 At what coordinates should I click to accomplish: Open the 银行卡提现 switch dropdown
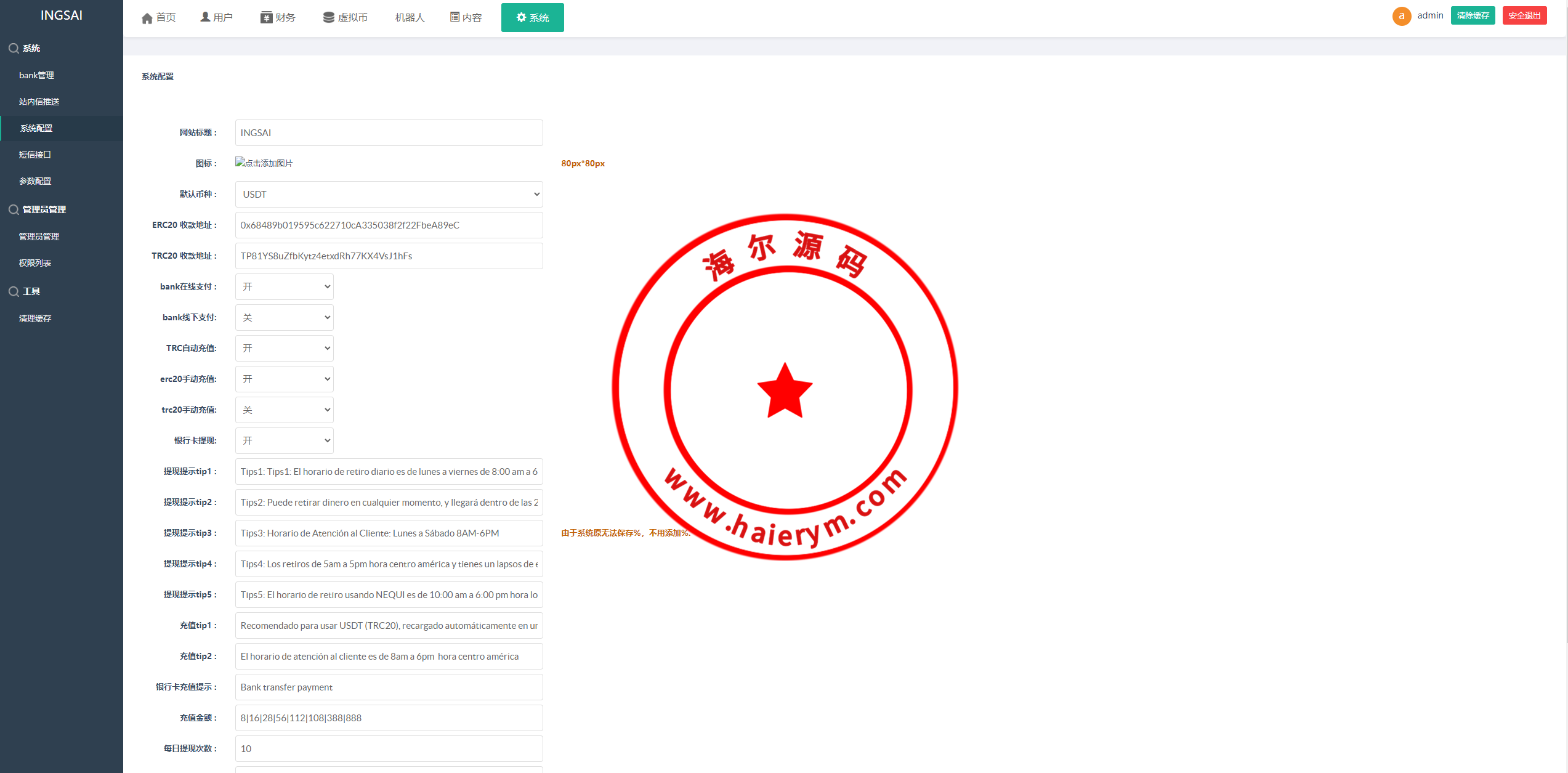point(284,441)
